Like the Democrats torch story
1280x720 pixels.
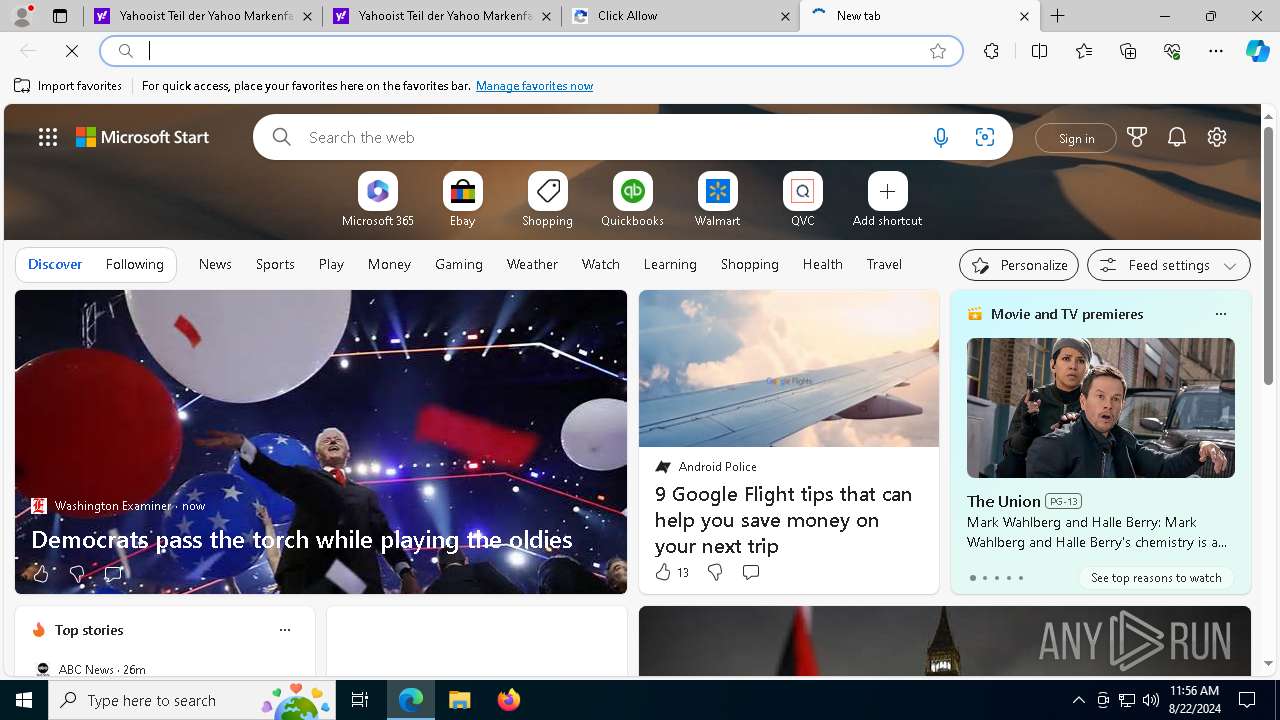coord(40,574)
